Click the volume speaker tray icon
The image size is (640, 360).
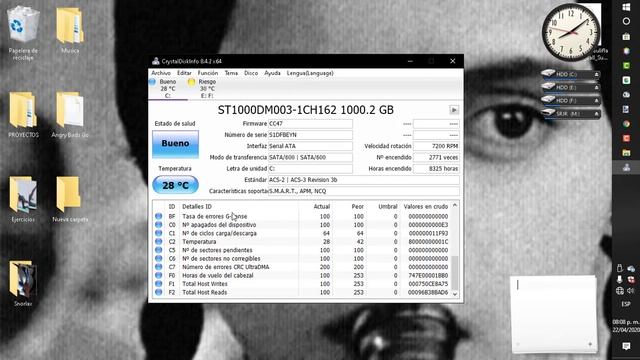click(631, 291)
